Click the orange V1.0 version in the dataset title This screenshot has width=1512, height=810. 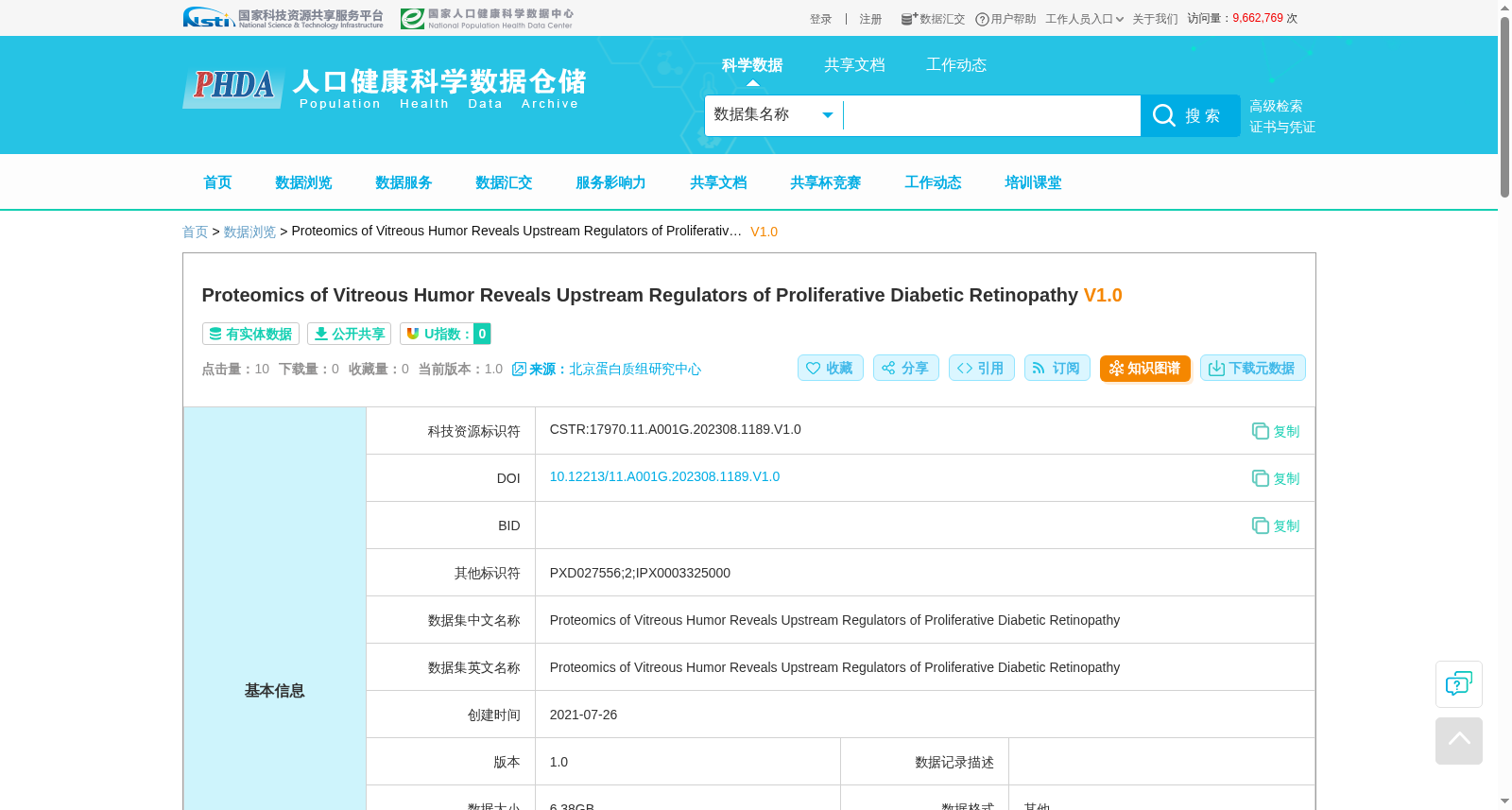coord(1103,295)
